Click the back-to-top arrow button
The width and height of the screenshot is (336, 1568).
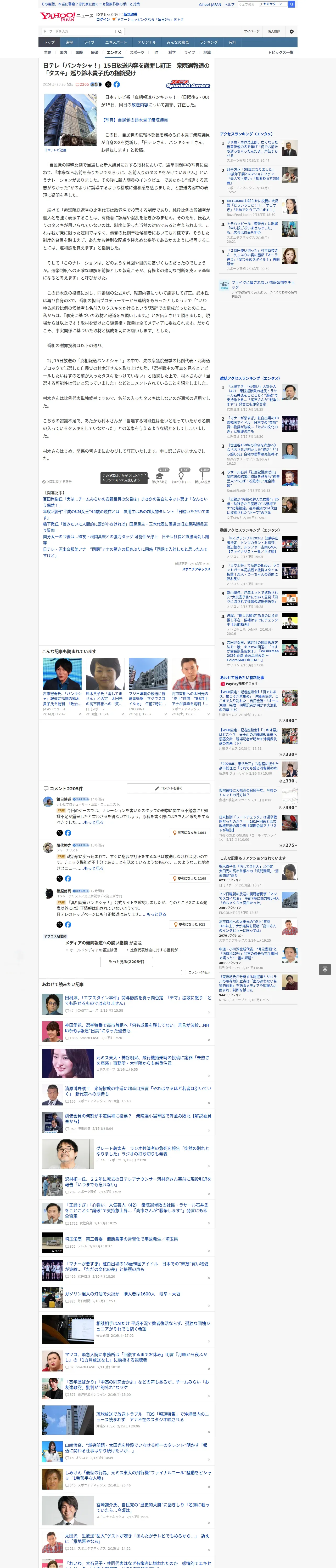pyautogui.click(x=325, y=969)
